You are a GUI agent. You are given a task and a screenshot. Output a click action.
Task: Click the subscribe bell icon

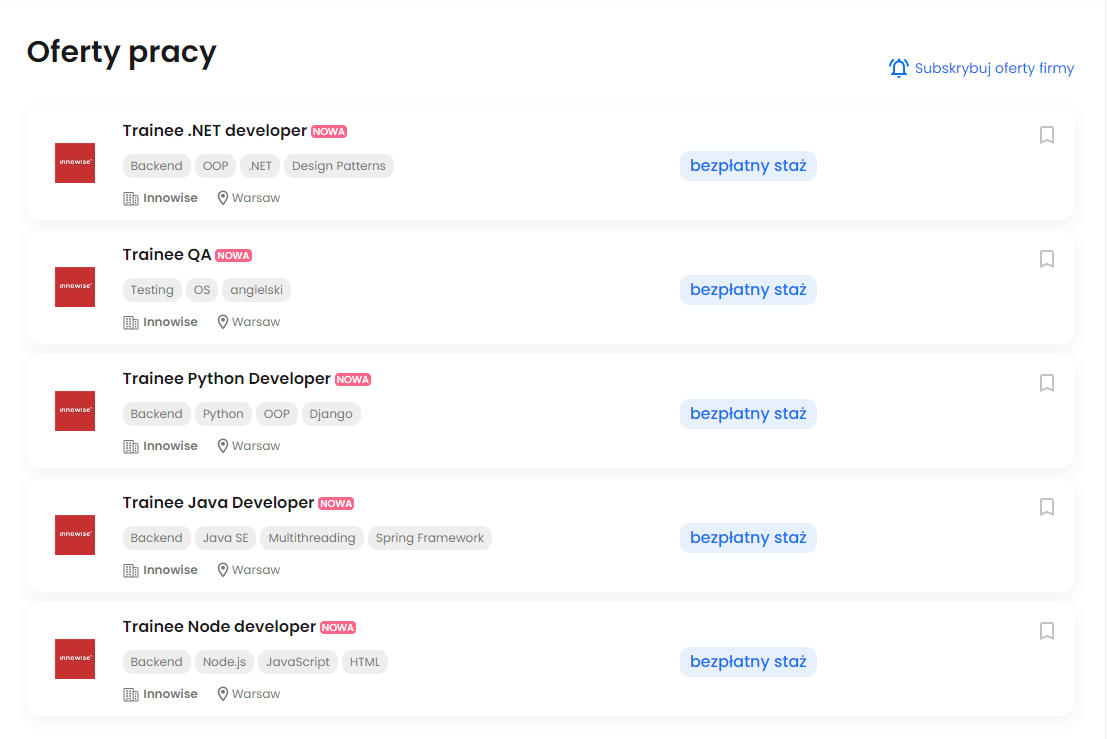click(x=898, y=68)
